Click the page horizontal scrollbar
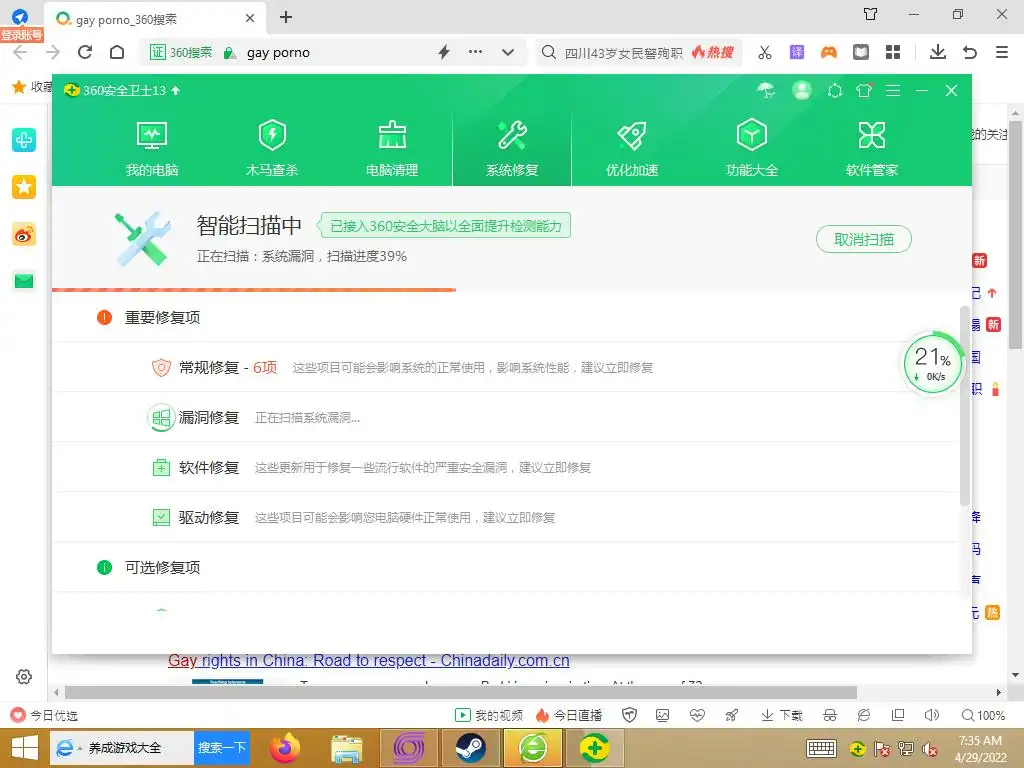The height and width of the screenshot is (768, 1024). [x=461, y=692]
